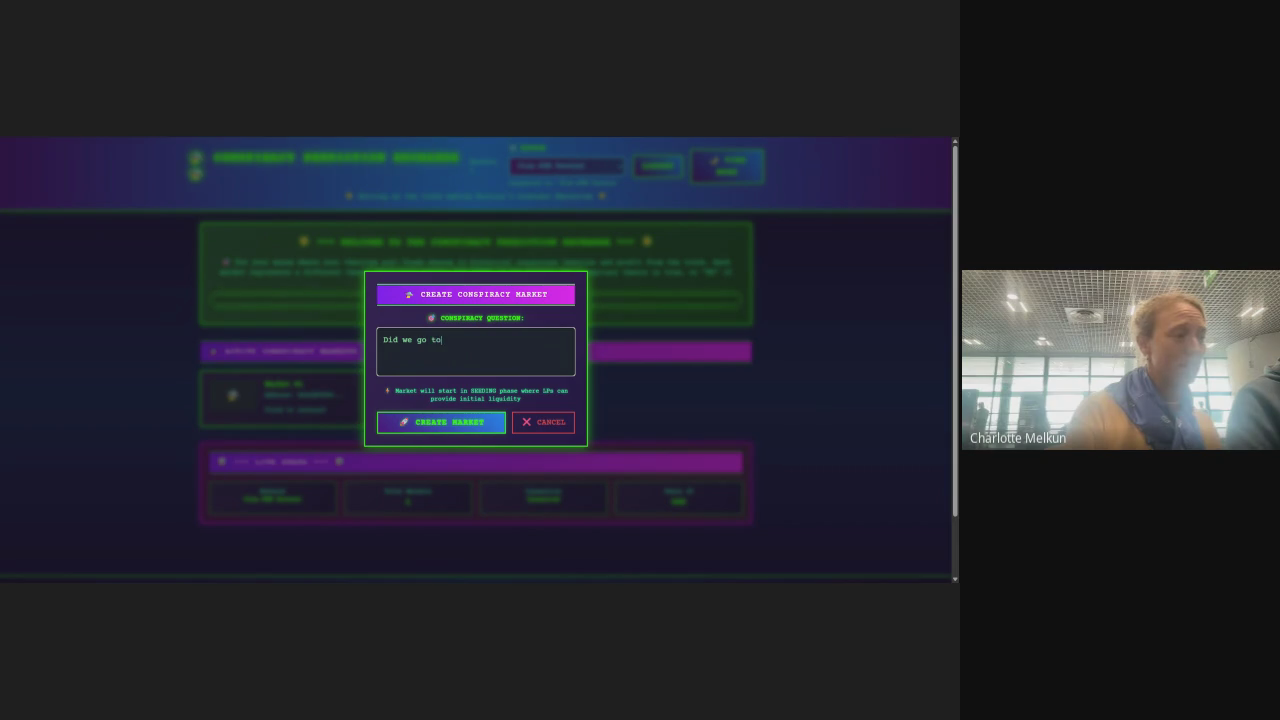The image size is (1280, 720).
Task: Cancel the conspiracy market dialog
Action: (543, 422)
